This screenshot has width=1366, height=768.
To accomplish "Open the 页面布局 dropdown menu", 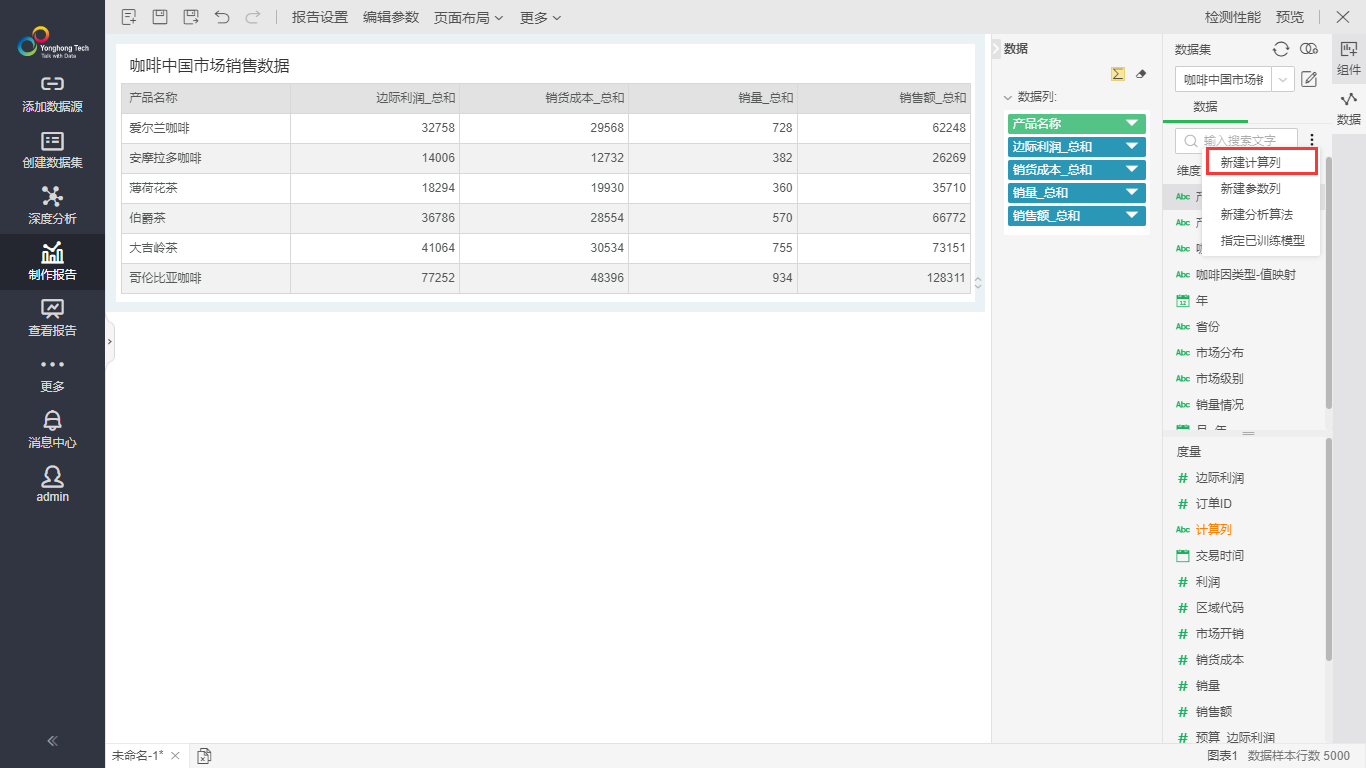I will click(468, 17).
